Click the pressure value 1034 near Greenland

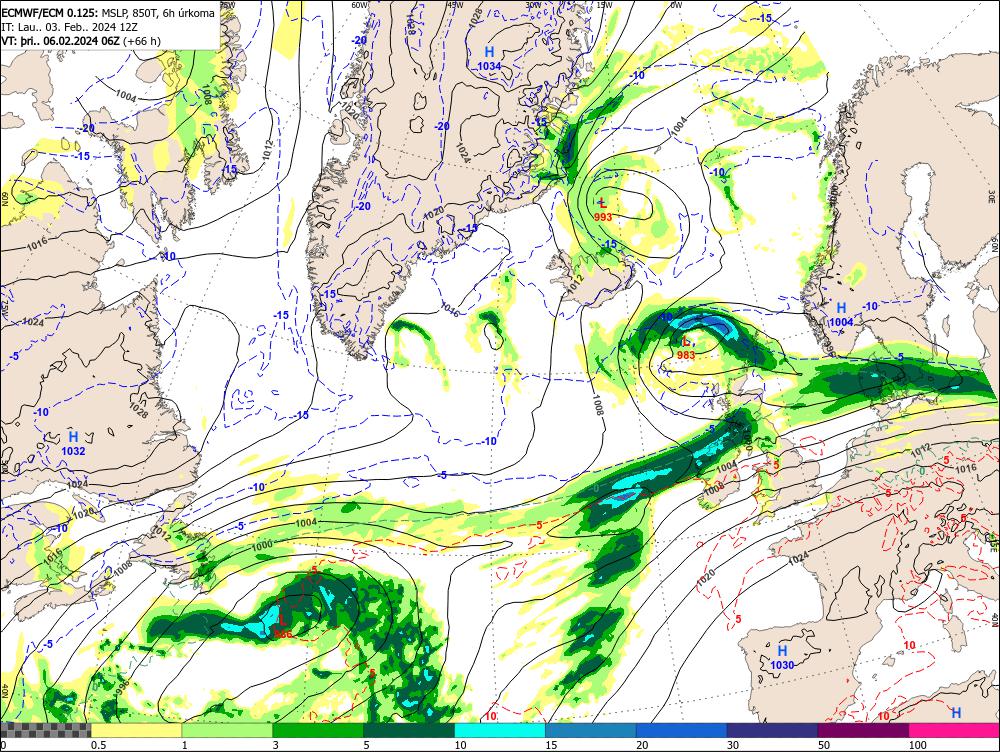[x=489, y=66]
